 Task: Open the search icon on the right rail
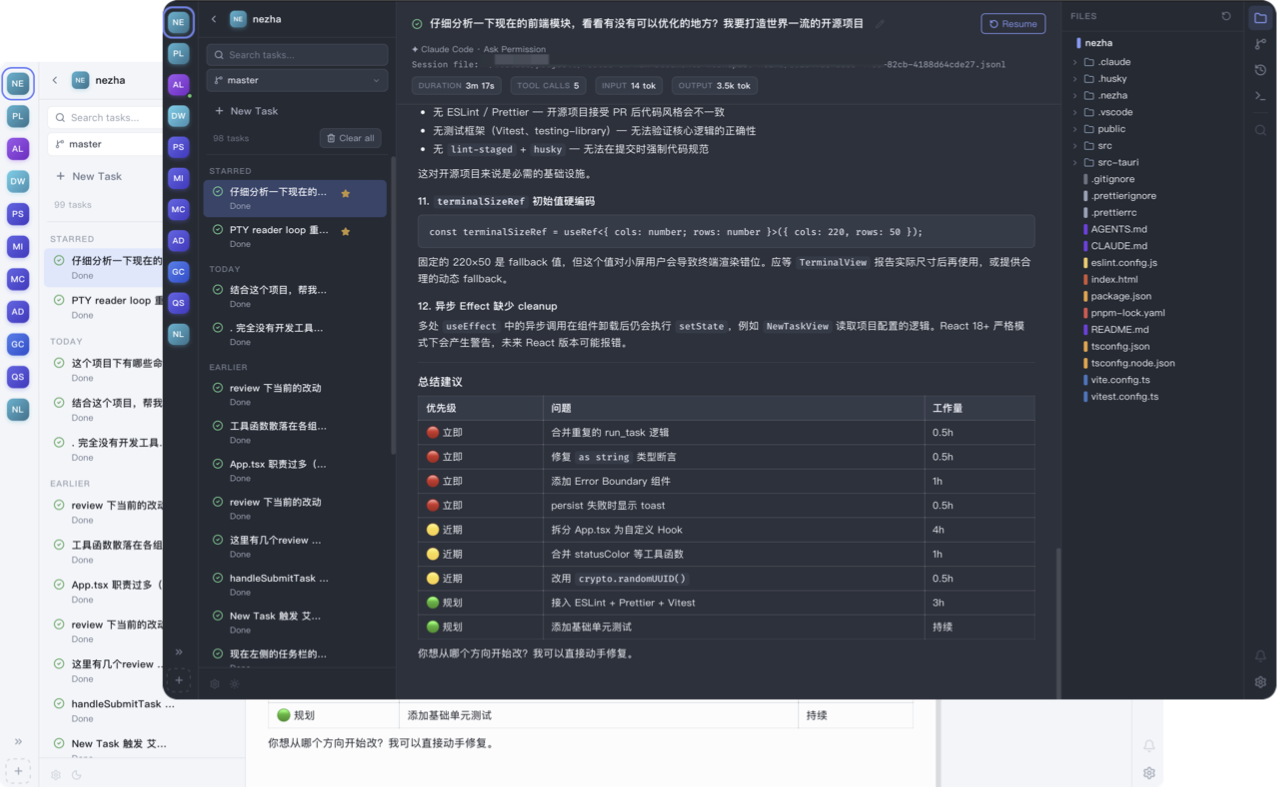click(1260, 129)
